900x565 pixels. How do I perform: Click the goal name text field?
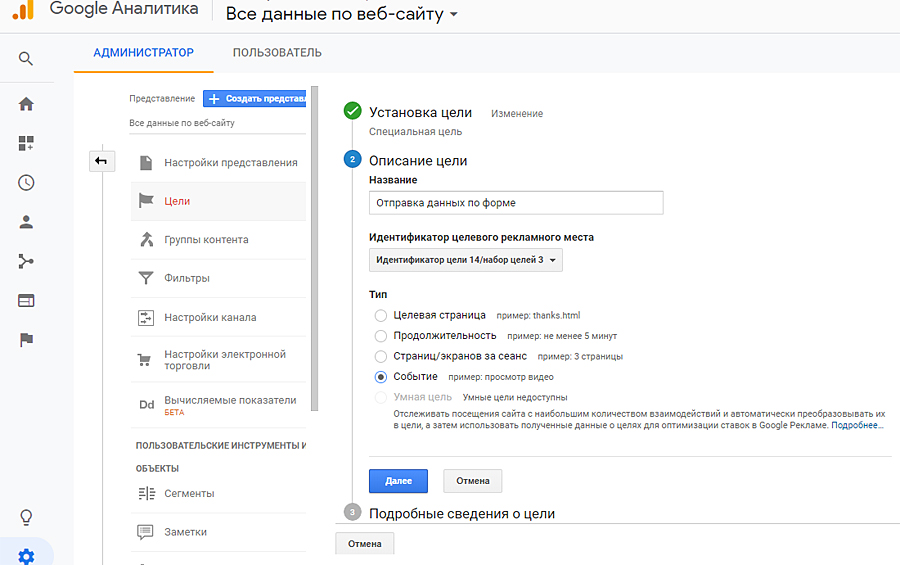click(516, 203)
